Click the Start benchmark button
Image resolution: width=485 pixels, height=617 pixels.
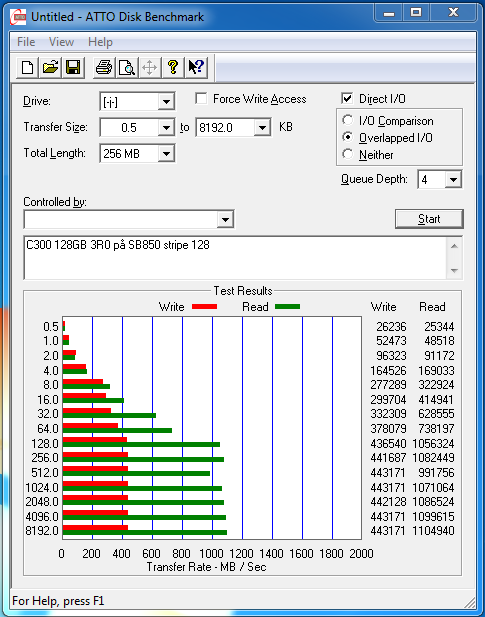[429, 219]
